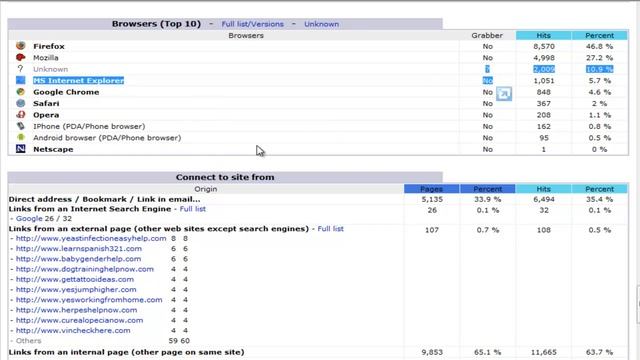Click the Google Chrome icon
640x360 pixels.
[x=20, y=91]
